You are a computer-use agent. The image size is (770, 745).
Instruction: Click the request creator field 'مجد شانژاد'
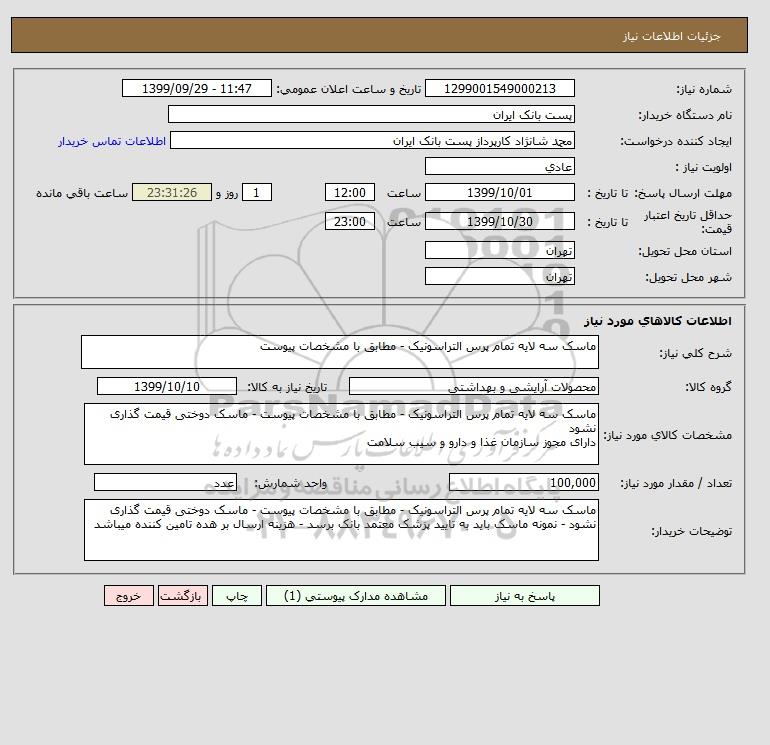(372, 140)
